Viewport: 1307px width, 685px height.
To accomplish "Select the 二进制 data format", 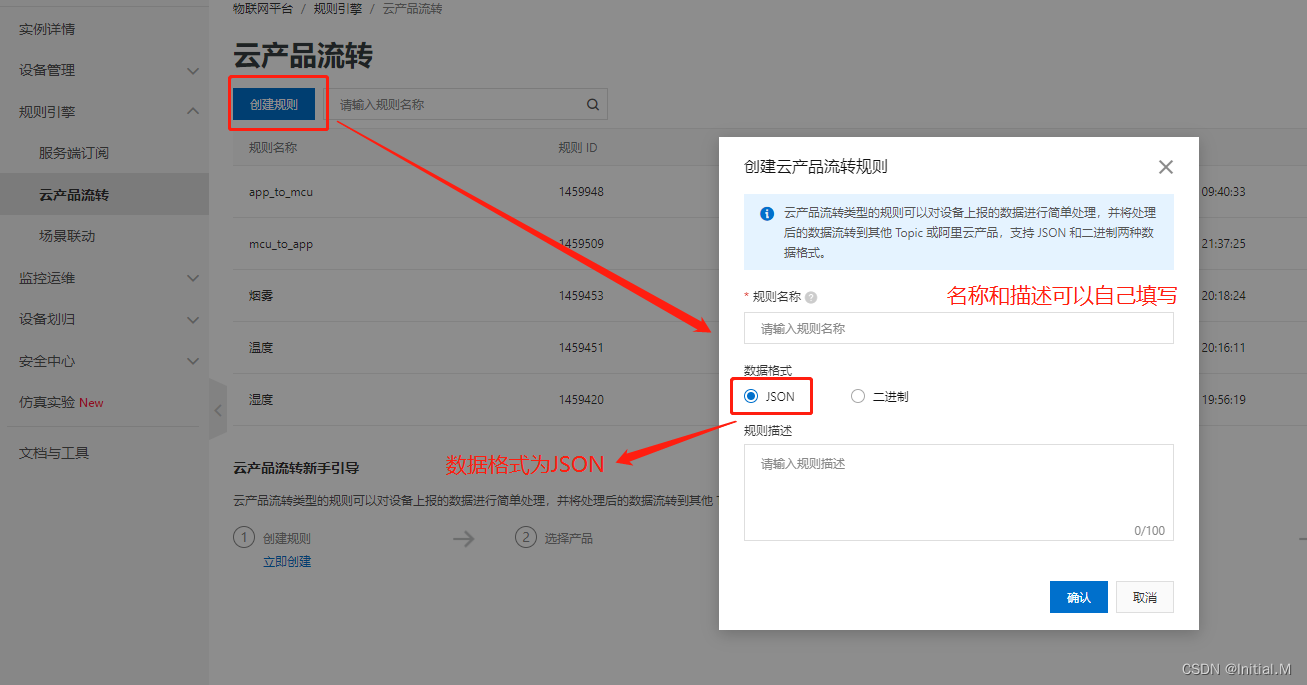I will point(857,396).
